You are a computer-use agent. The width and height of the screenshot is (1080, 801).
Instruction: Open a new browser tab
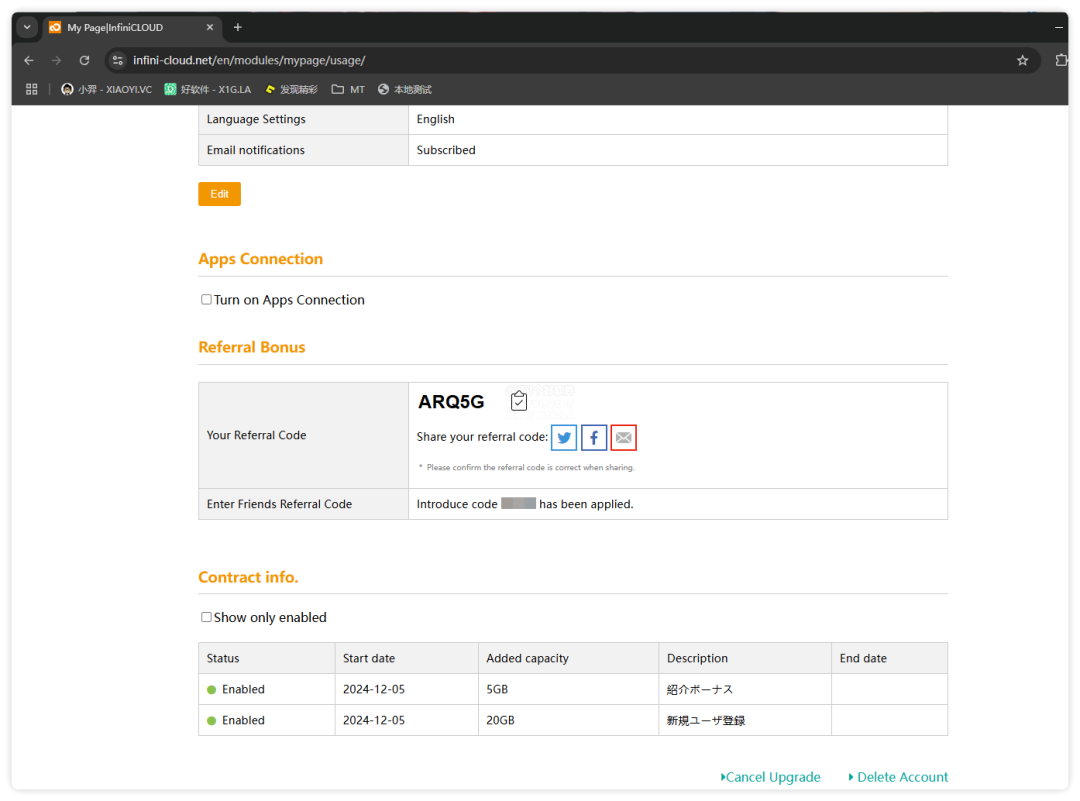[x=238, y=27]
